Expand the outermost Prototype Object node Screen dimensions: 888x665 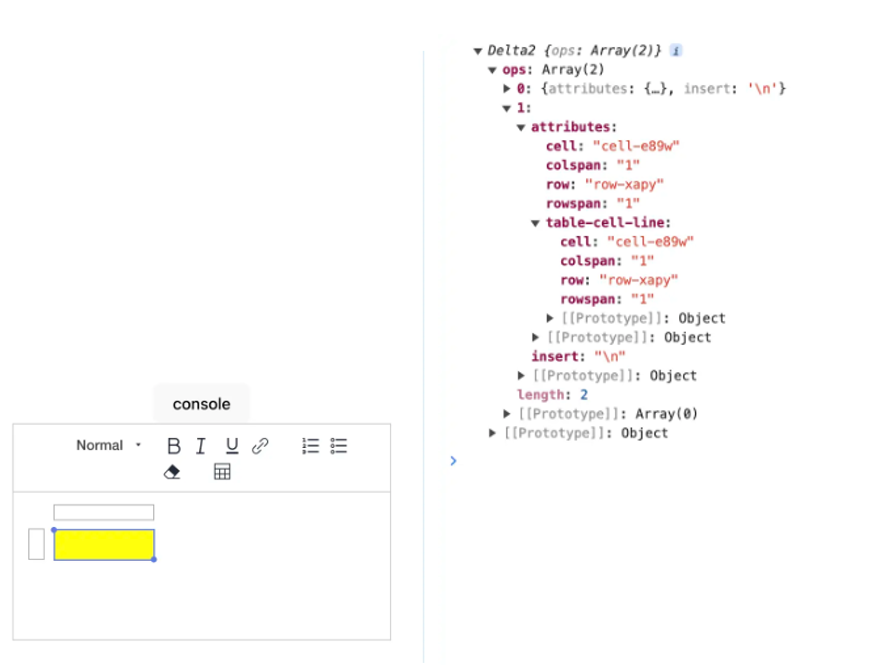492,433
